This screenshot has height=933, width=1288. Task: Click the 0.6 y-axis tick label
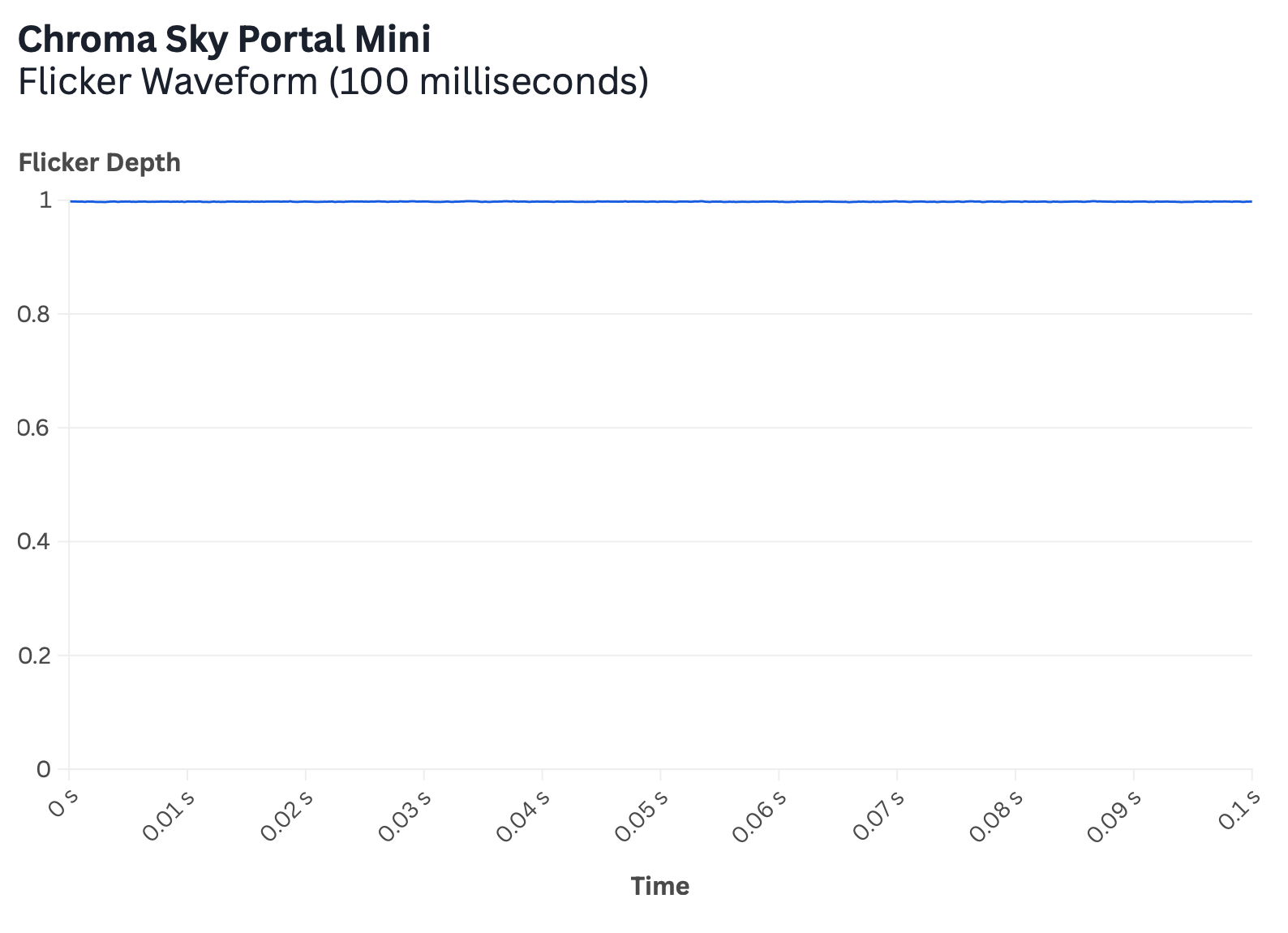click(x=34, y=428)
